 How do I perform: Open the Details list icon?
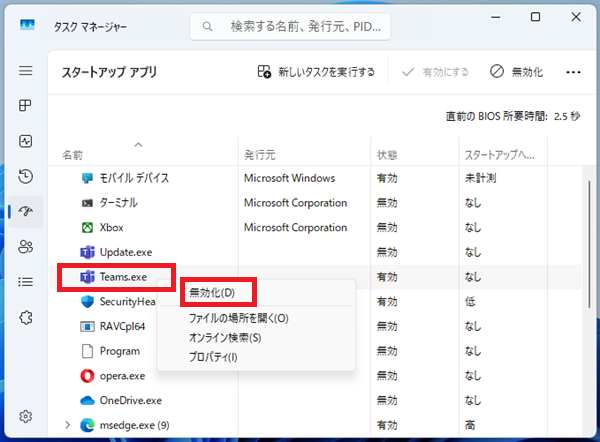point(26,282)
